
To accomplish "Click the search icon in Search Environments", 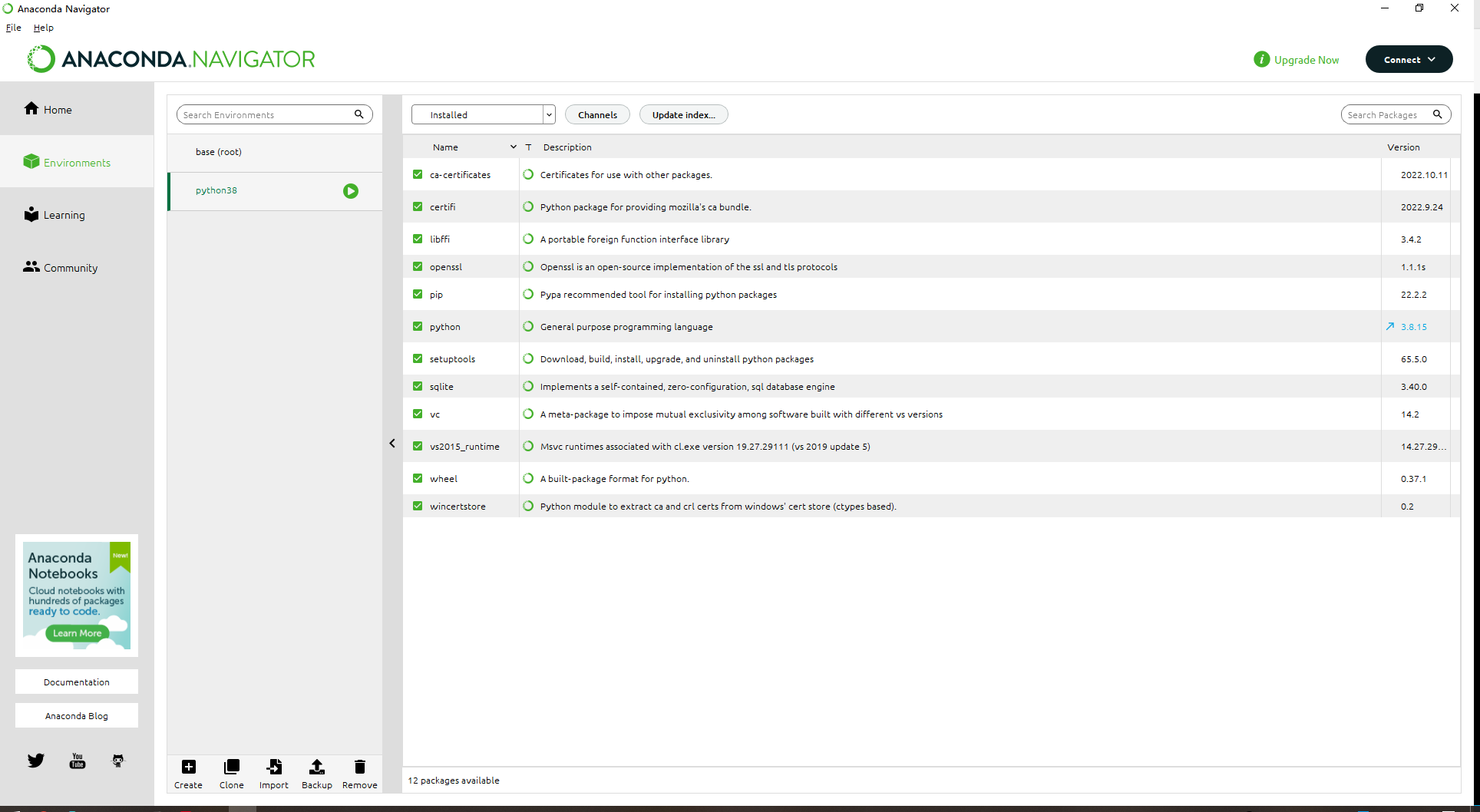I will pos(358,114).
